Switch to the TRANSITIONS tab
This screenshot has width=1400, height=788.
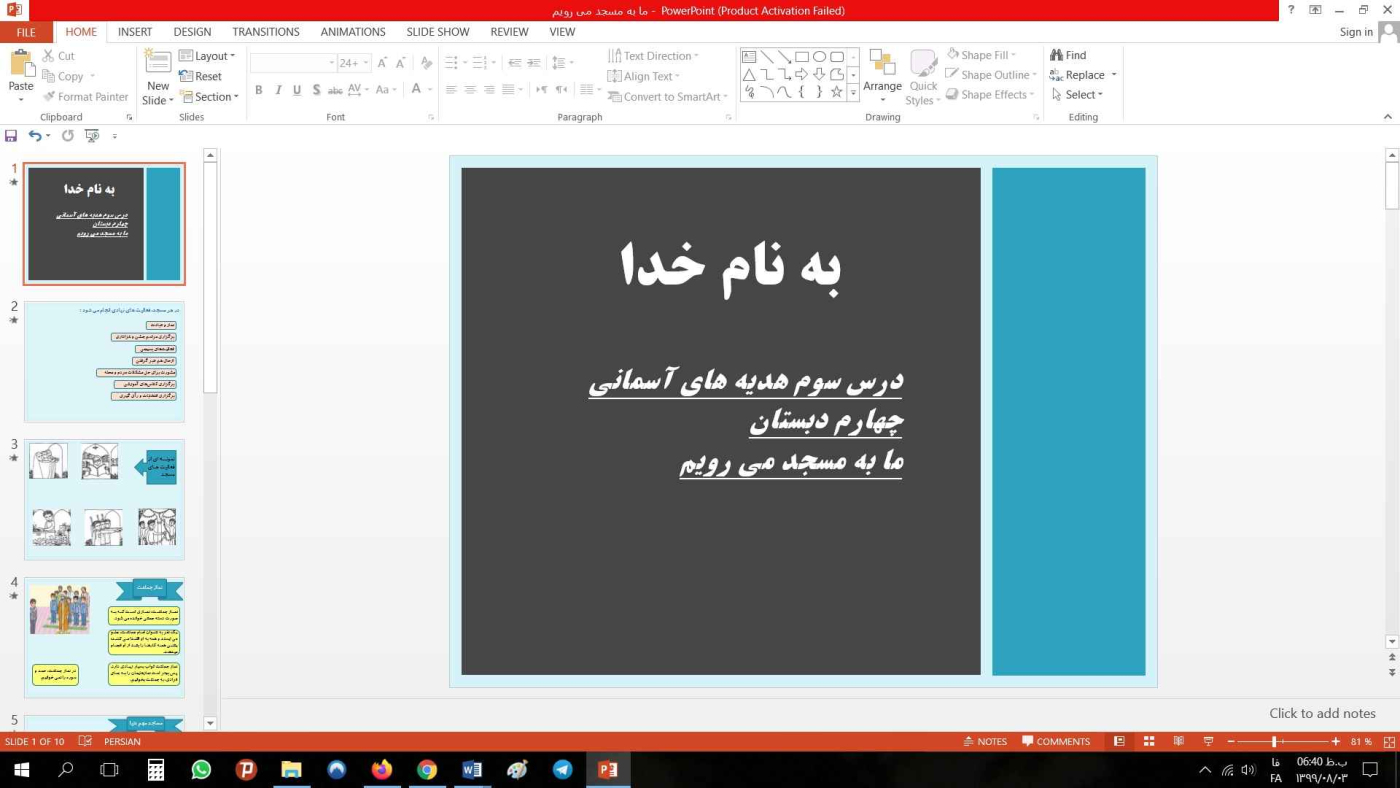click(x=266, y=32)
